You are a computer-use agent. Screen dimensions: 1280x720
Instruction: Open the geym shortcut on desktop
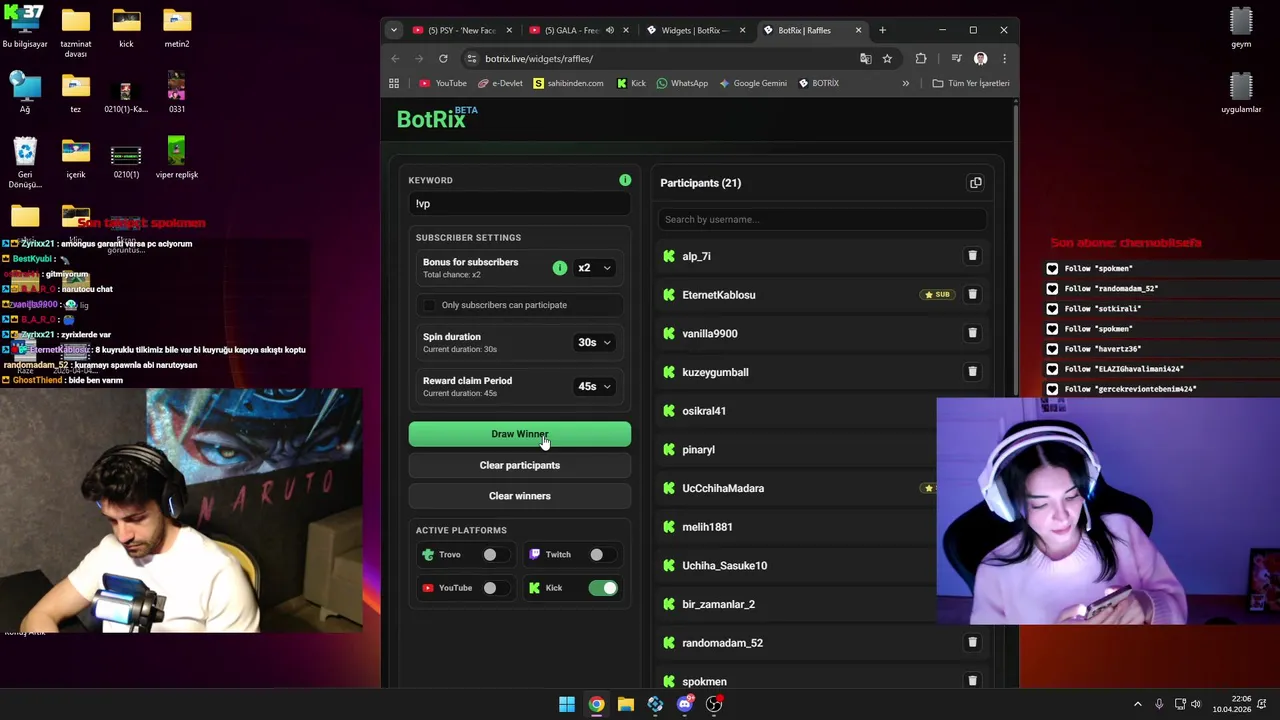pyautogui.click(x=1241, y=28)
